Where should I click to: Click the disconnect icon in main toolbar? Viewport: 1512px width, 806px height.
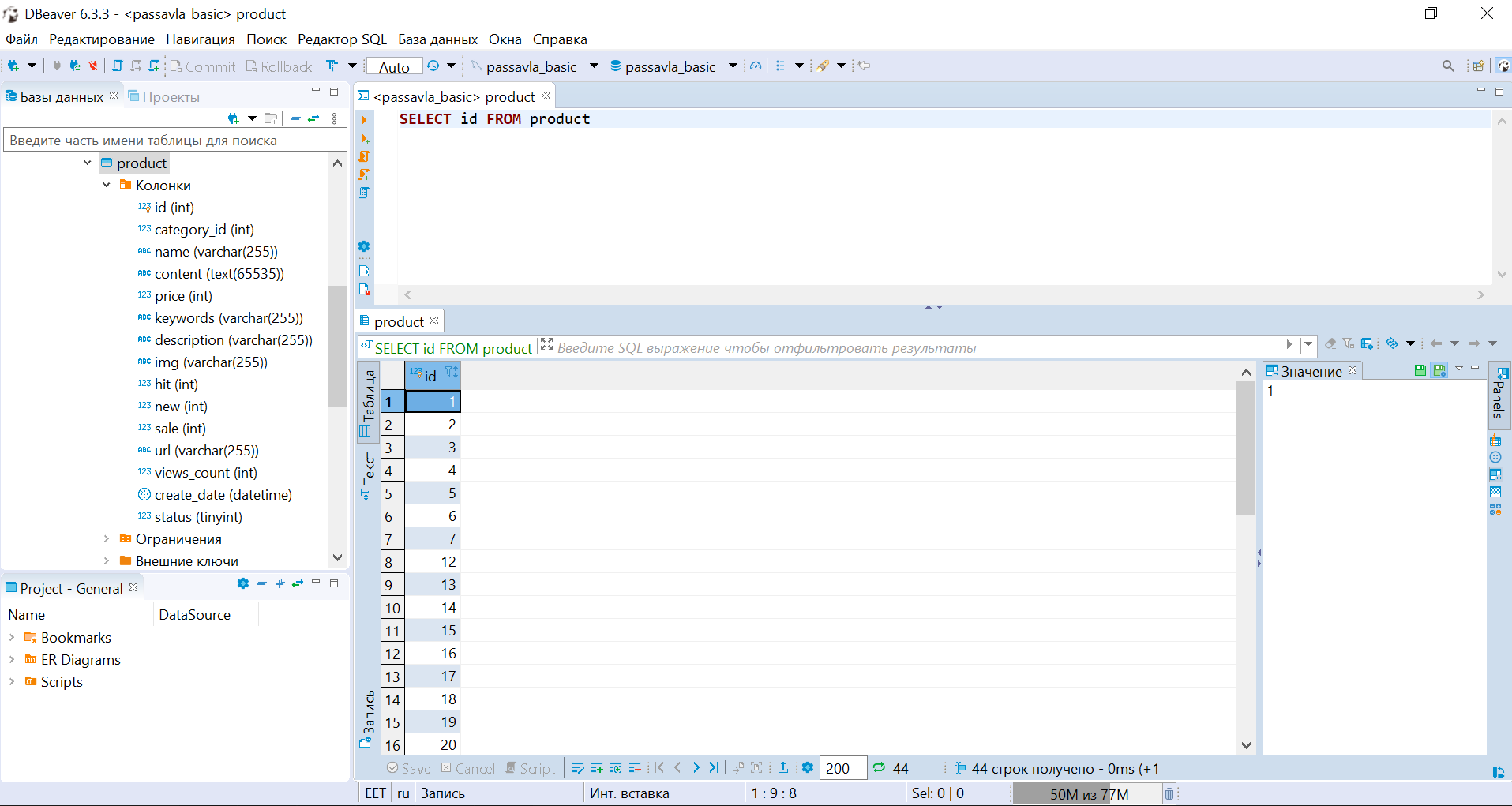[93, 66]
